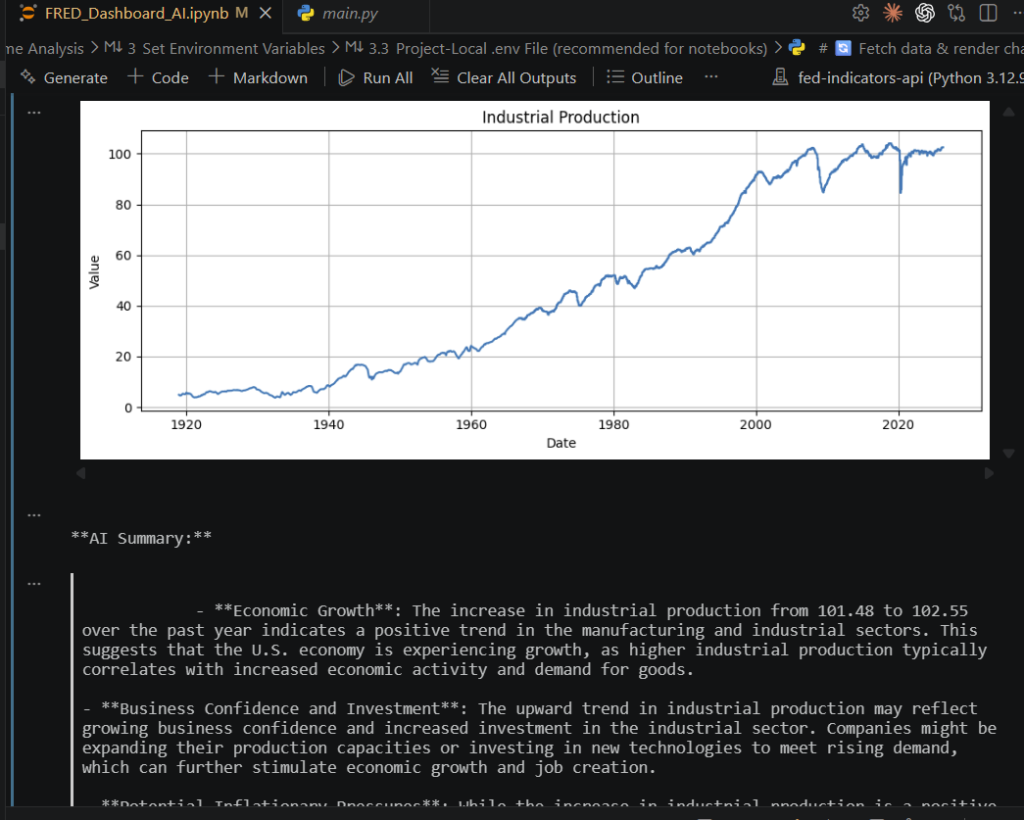Add a new Markdown cell
The image size is (1024, 820).
tap(258, 77)
